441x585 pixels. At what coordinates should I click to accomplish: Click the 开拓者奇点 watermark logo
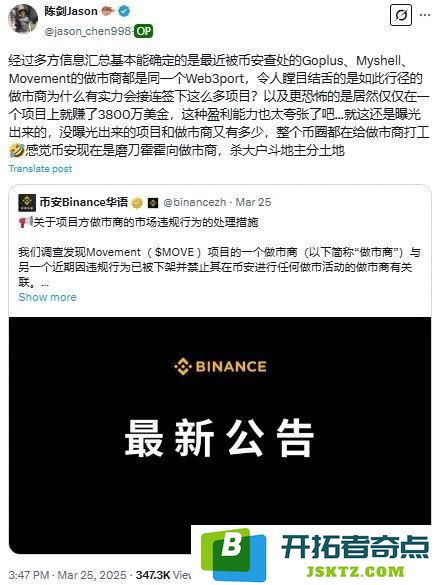pyautogui.click(x=316, y=555)
